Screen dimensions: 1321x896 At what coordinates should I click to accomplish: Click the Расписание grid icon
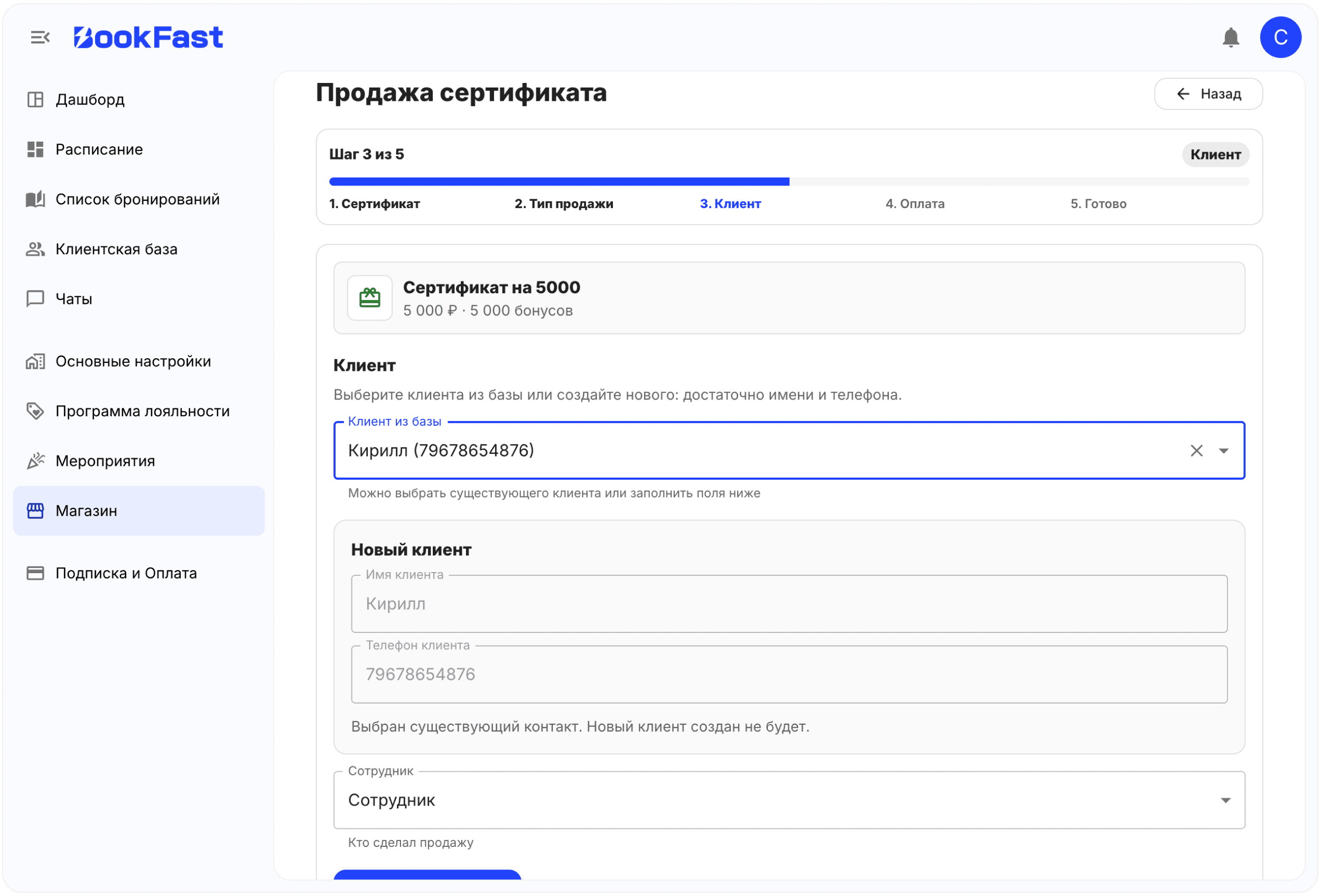click(35, 150)
